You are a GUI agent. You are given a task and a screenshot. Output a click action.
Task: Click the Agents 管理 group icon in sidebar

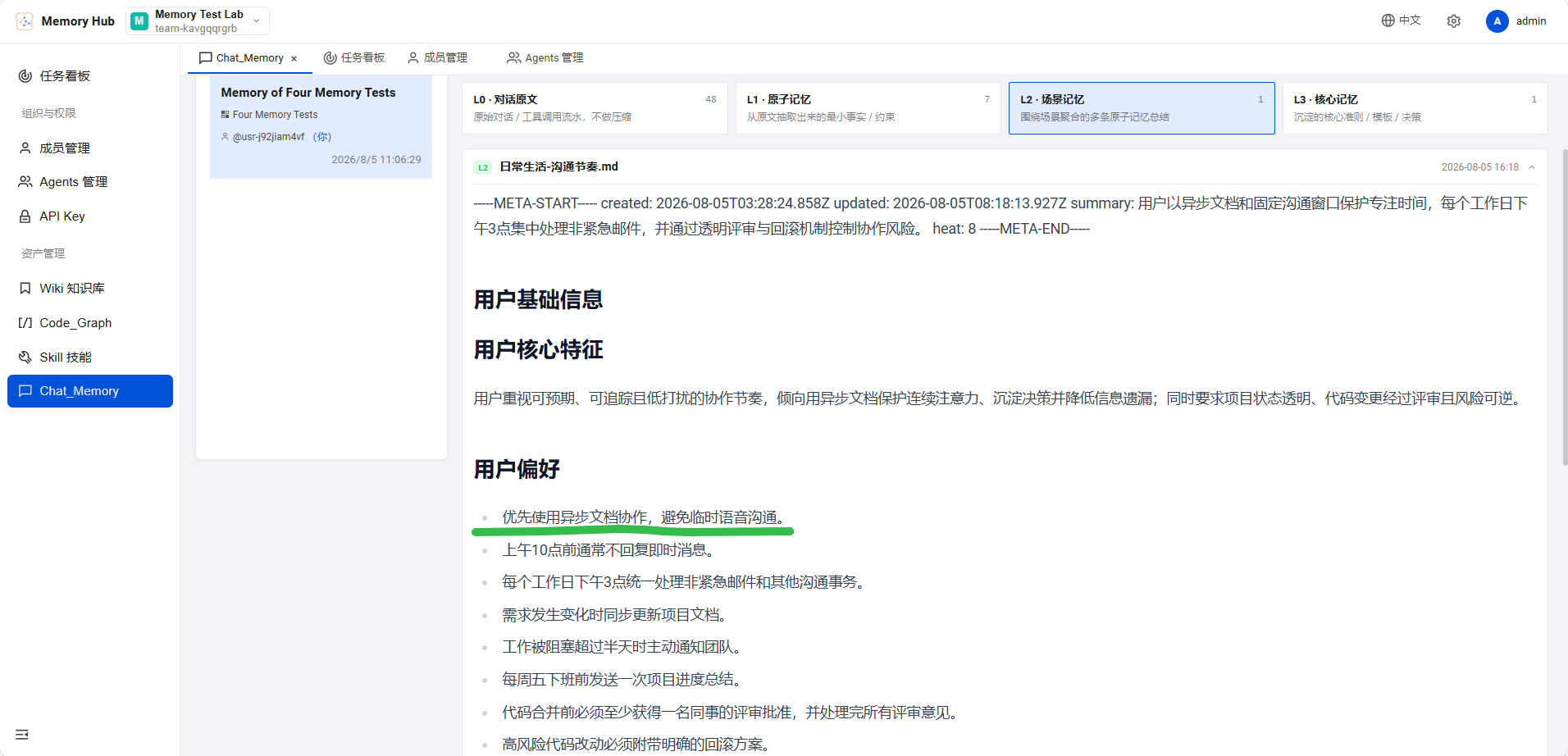[x=25, y=182]
